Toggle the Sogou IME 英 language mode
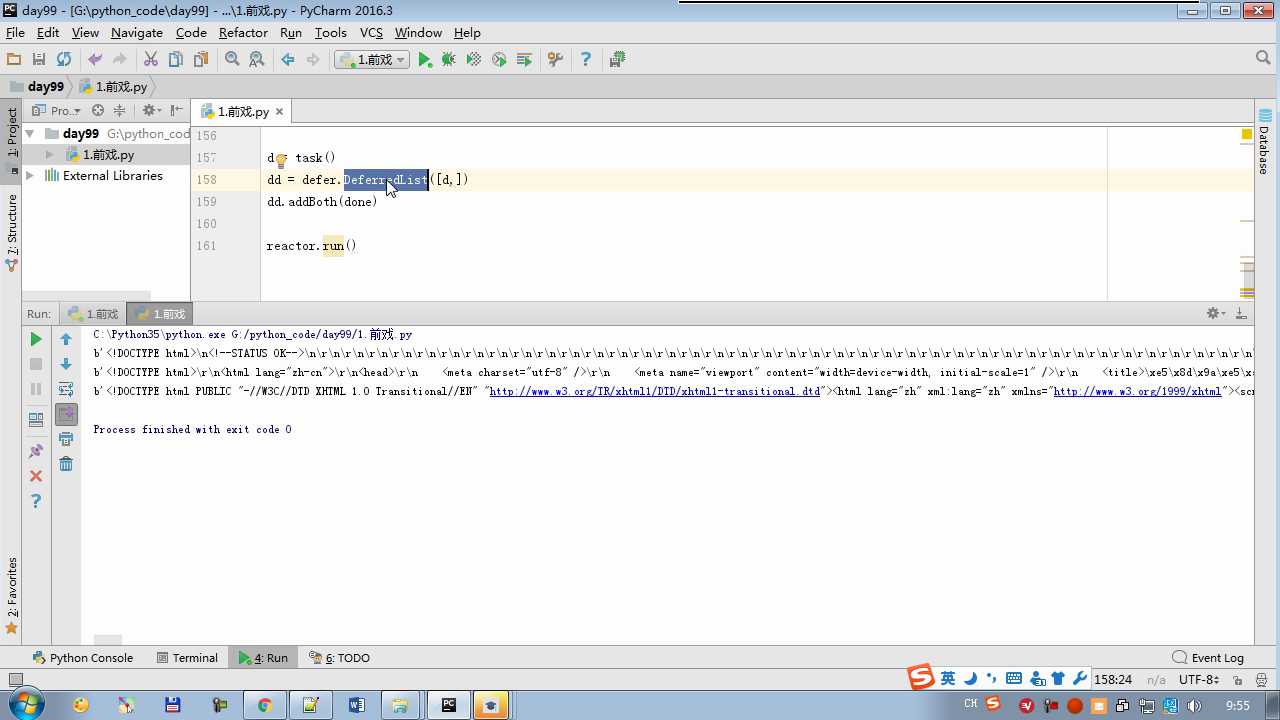Viewport: 1280px width, 720px height. (947, 679)
